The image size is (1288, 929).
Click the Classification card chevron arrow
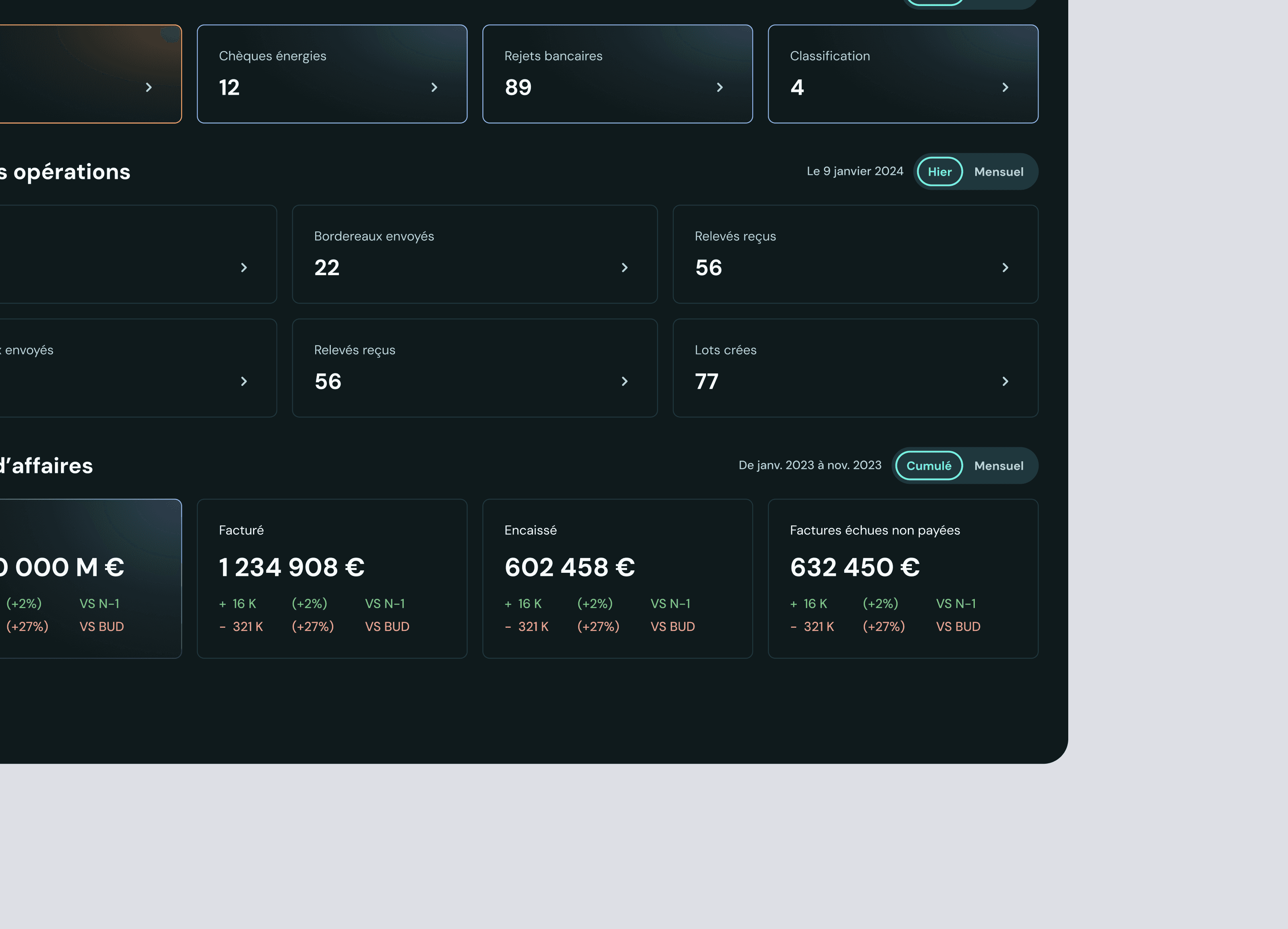point(1005,87)
